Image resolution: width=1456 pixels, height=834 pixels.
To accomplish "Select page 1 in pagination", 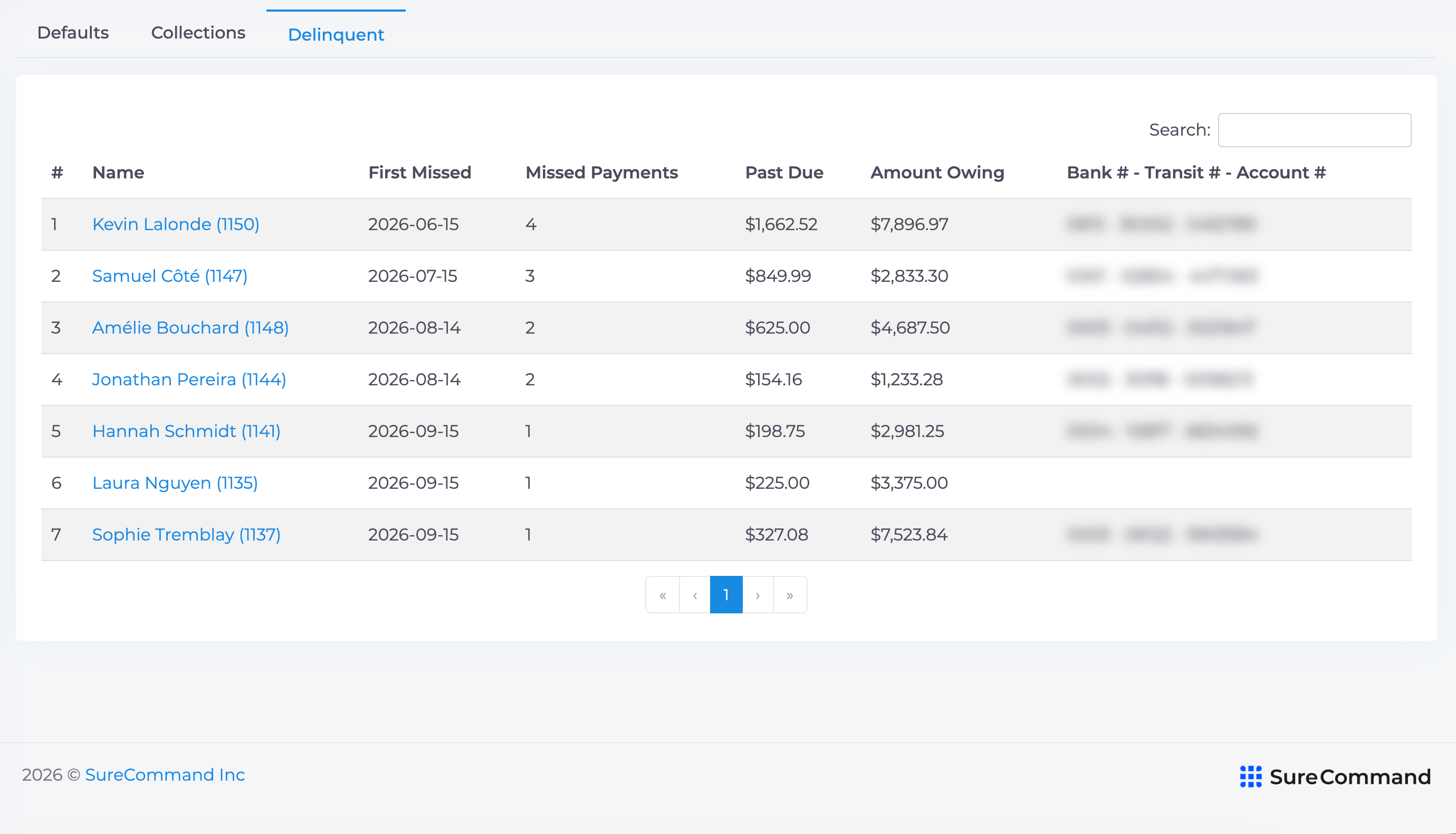I will click(726, 594).
